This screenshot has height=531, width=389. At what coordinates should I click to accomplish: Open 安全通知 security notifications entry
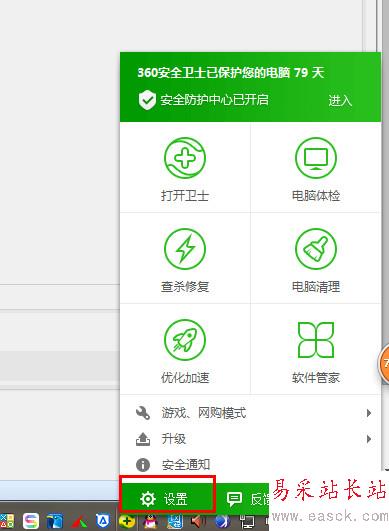click(x=251, y=465)
